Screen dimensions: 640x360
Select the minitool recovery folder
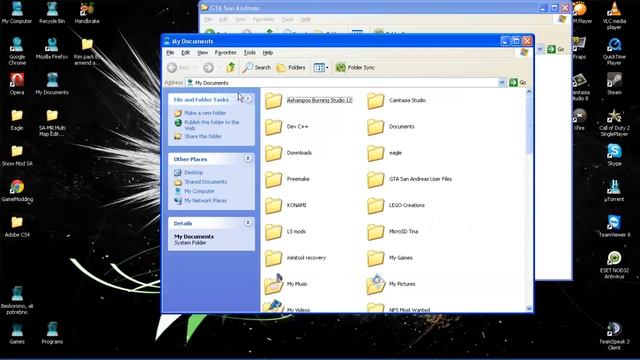[295, 258]
